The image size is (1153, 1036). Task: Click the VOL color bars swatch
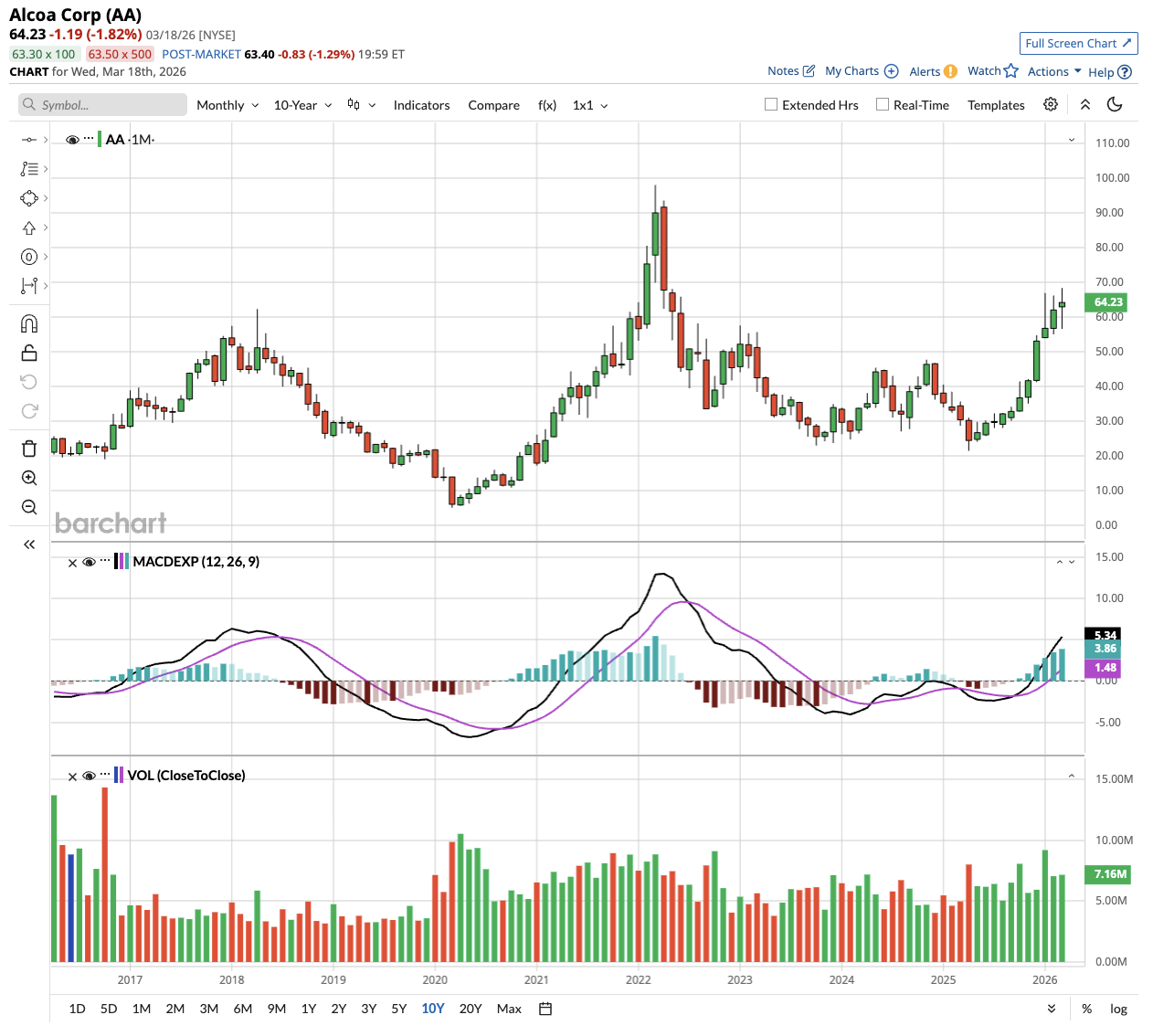120,775
